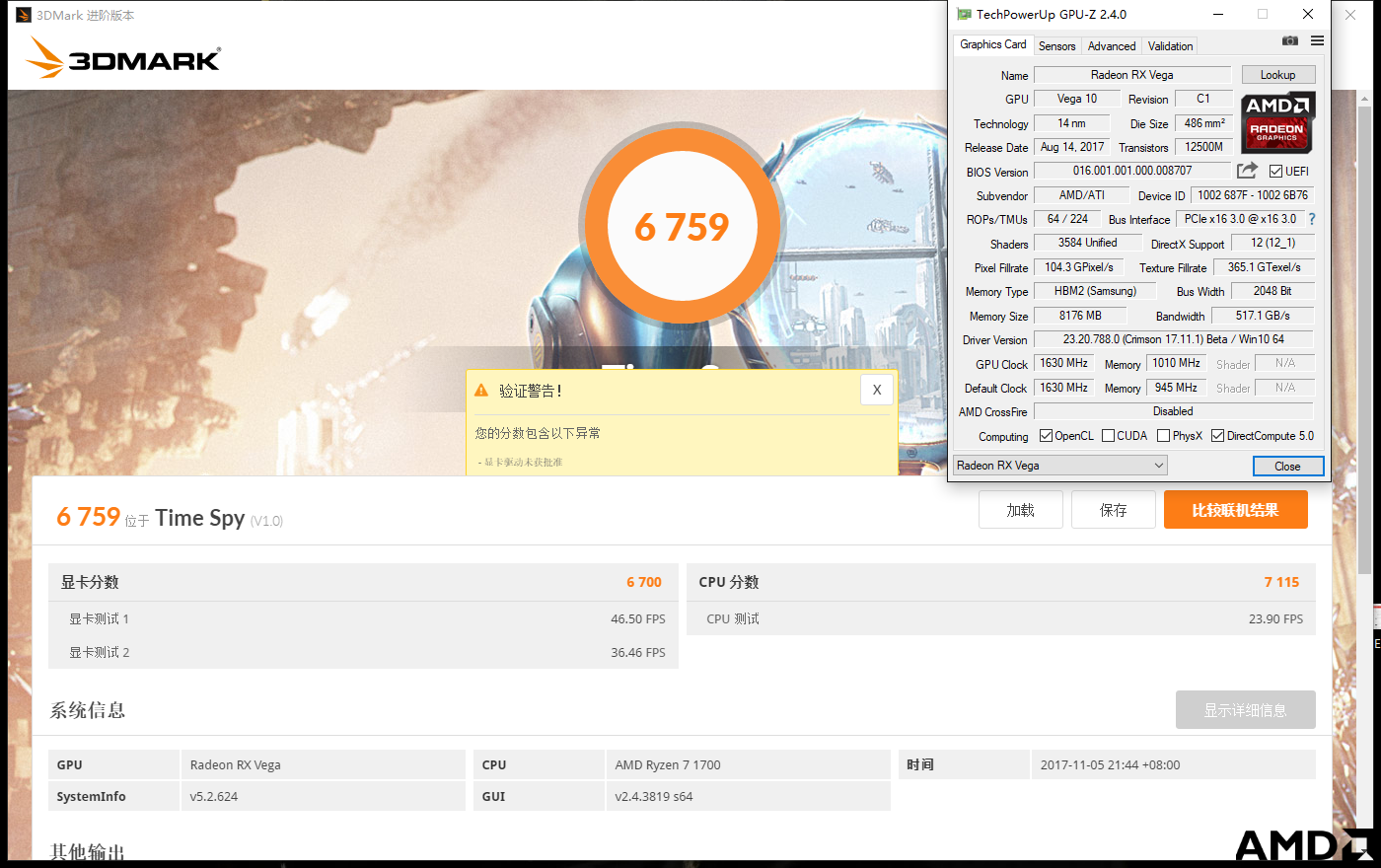Switch to the Advanced tab

pos(1112,46)
